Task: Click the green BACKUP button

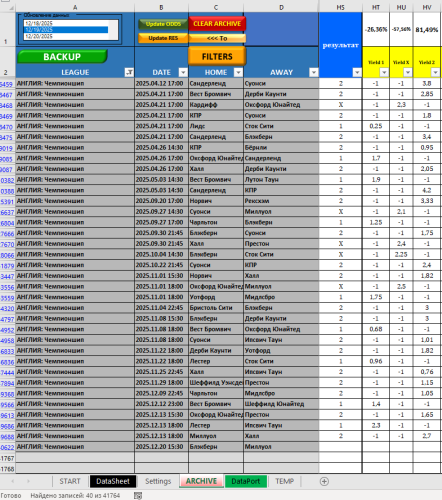Action: (62, 57)
